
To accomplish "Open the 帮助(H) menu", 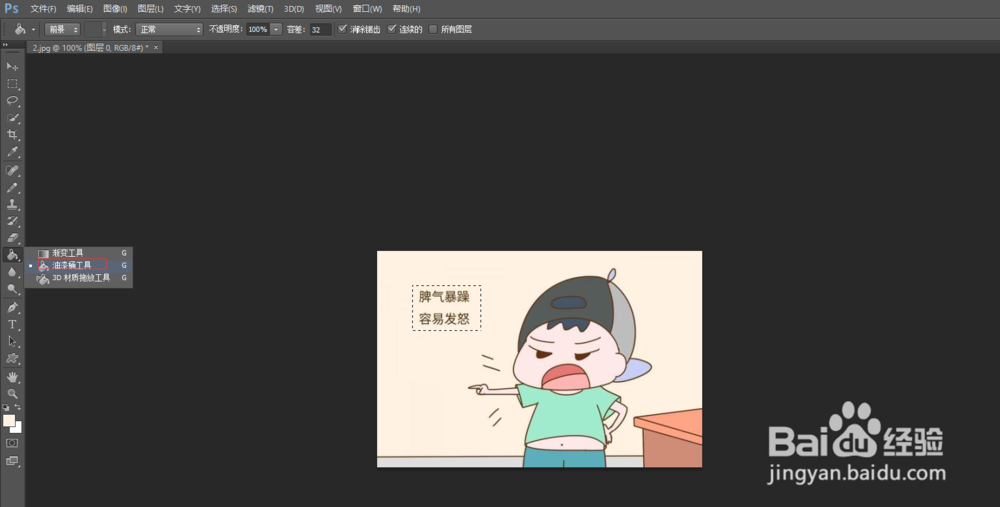I will tap(406, 9).
